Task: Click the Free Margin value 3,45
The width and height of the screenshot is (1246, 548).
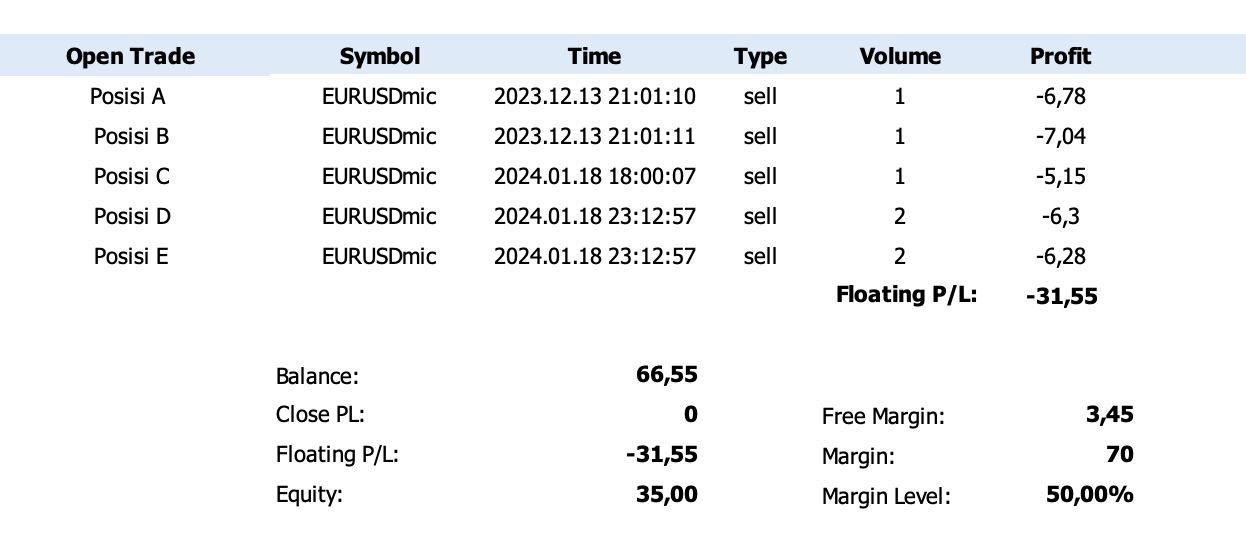Action: (x=1110, y=414)
